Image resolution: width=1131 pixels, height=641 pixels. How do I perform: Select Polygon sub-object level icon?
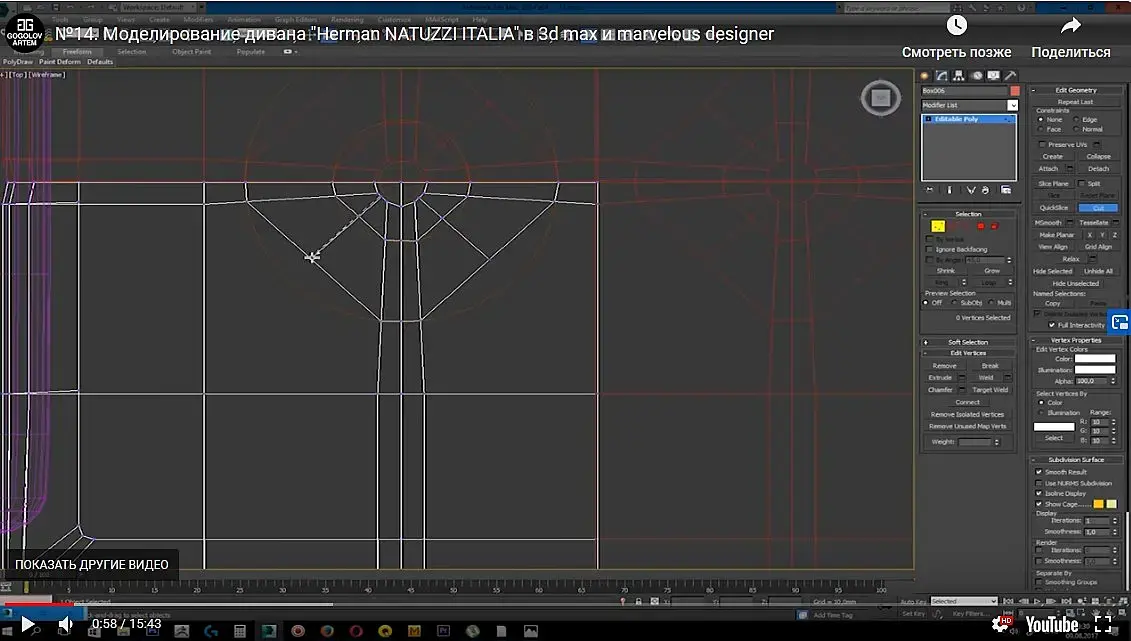tap(981, 226)
